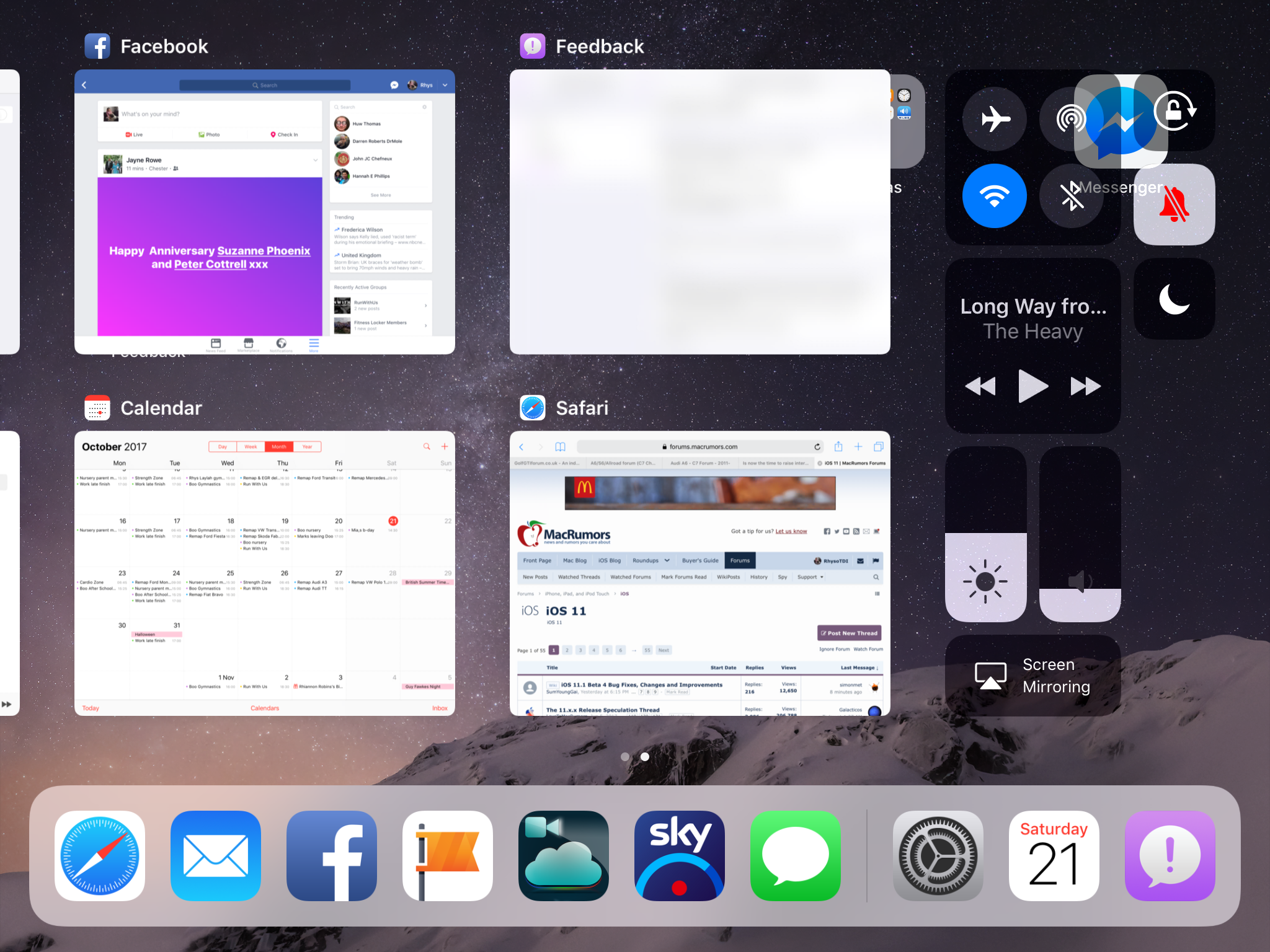Viewport: 1270px width, 952px height.
Task: Open the orange flag app in dock
Action: pyautogui.click(x=448, y=855)
